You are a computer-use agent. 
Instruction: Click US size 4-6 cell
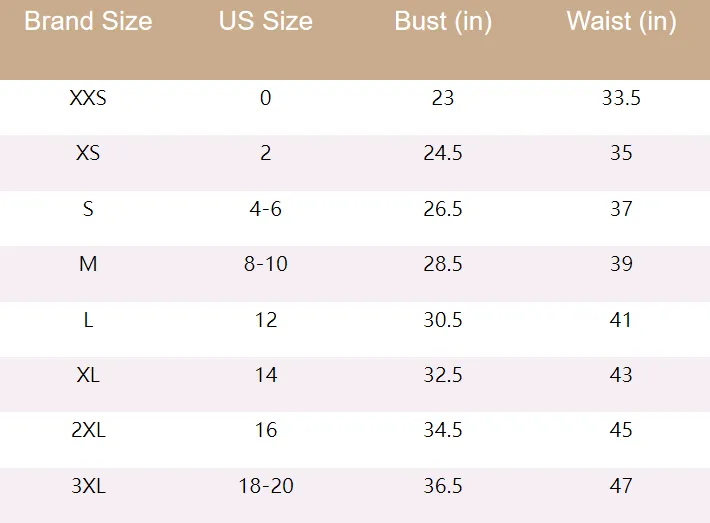(265, 209)
